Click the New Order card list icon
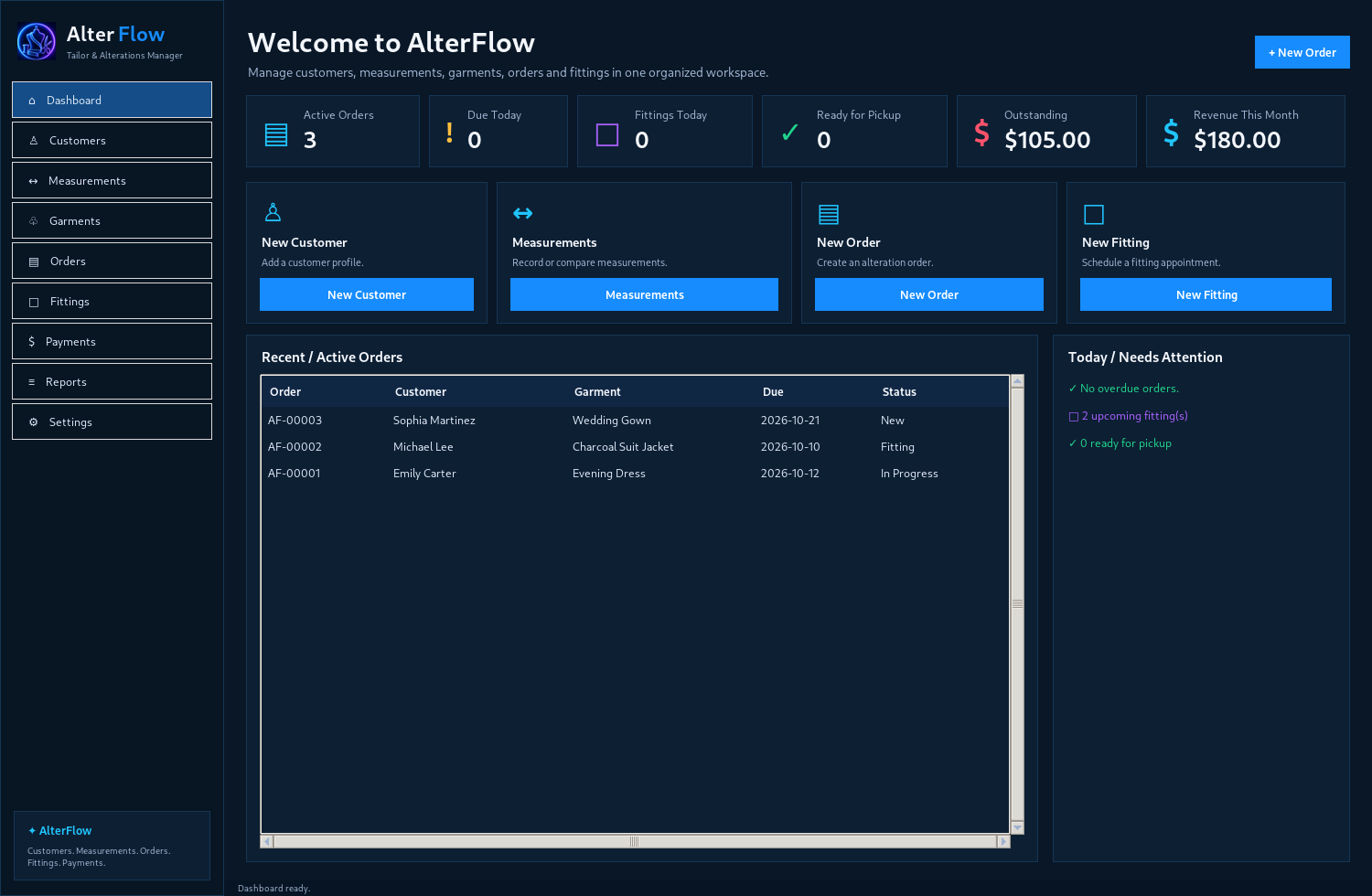1372x896 pixels. 829,214
